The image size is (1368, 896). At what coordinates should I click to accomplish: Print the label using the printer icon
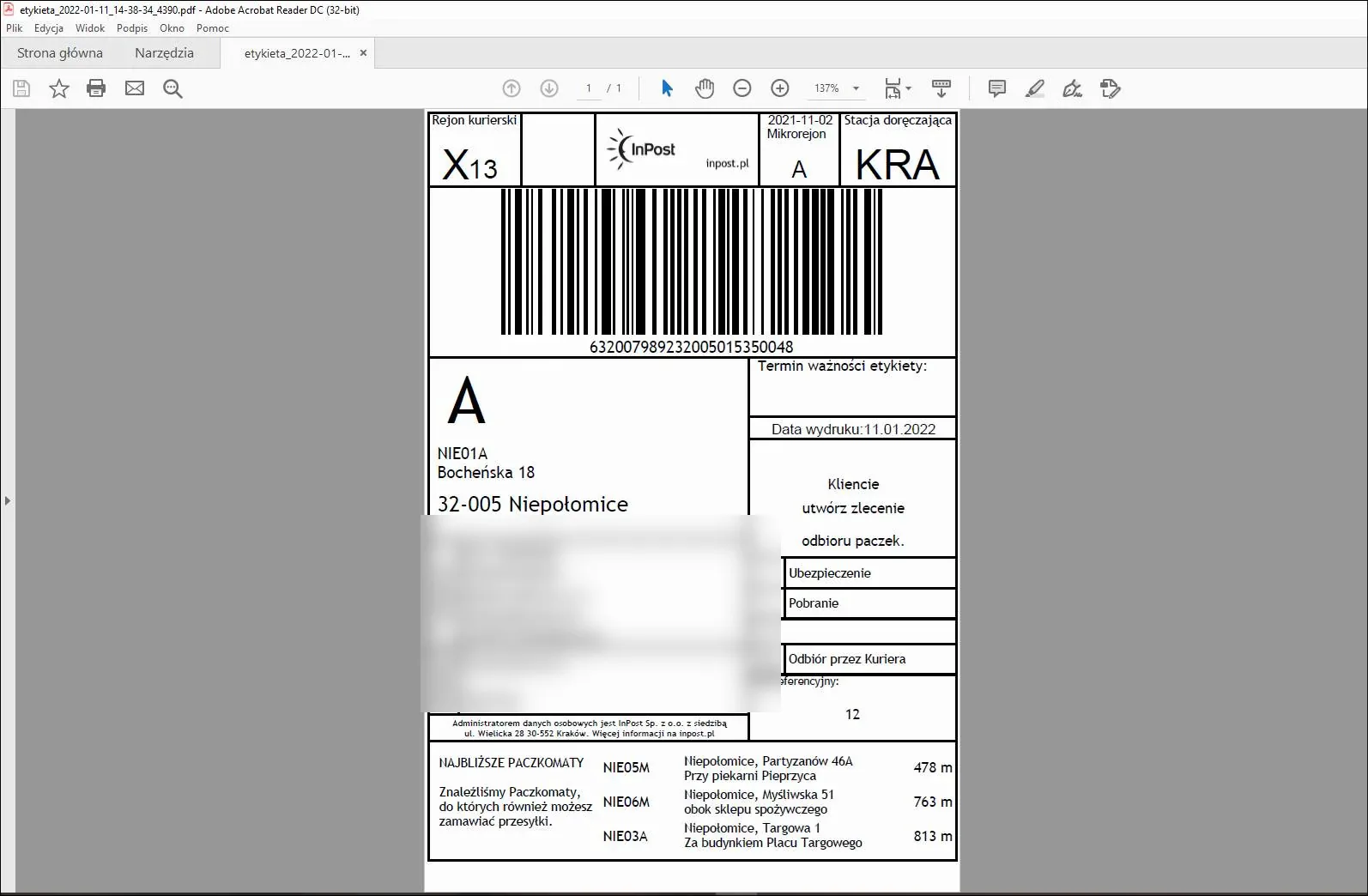tap(96, 88)
